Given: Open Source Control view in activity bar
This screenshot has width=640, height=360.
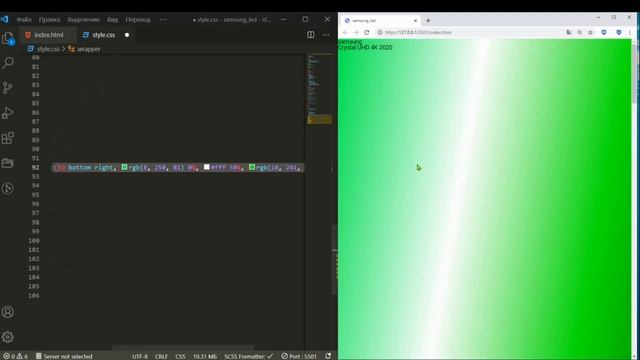Looking at the screenshot, I should click(8, 88).
